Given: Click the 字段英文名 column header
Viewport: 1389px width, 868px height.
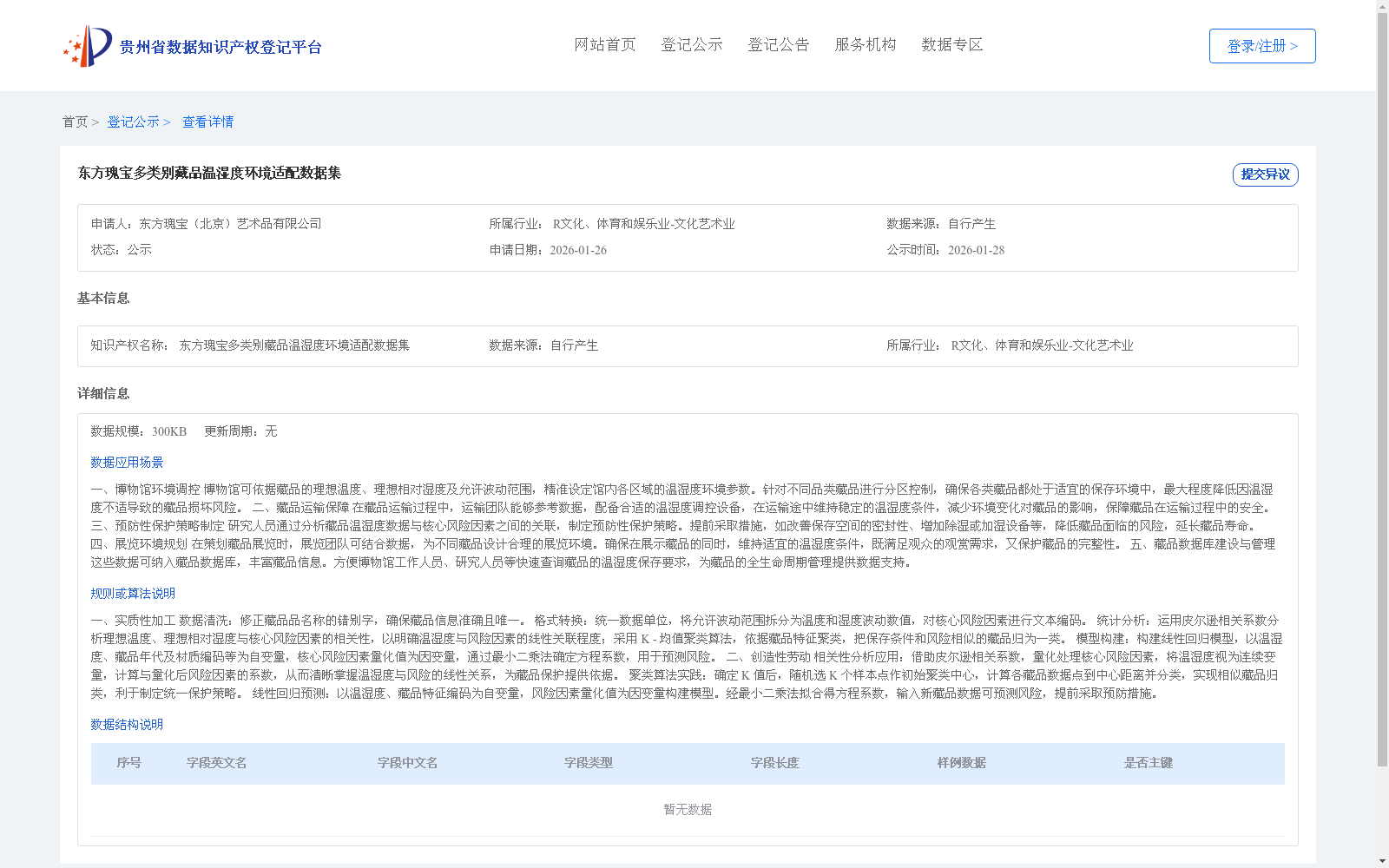Looking at the screenshot, I should (216, 763).
